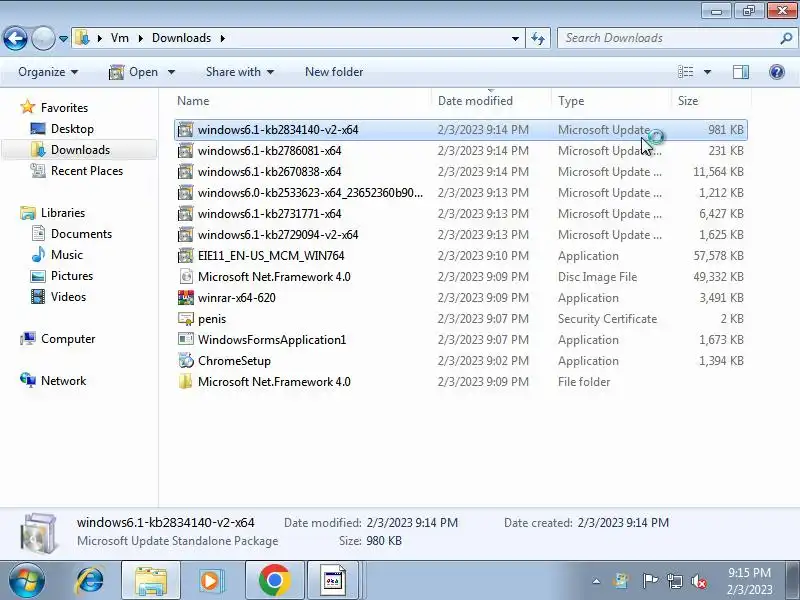Sort by the Date modified column header
This screenshot has height=600, width=800.
point(491,101)
